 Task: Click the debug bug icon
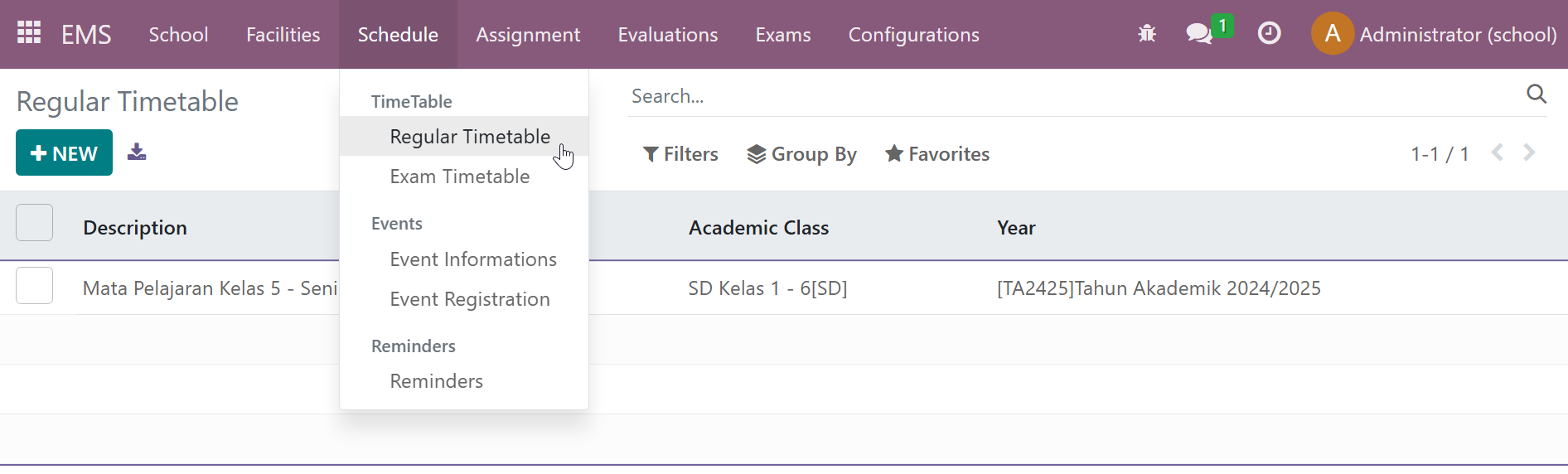point(1147,34)
